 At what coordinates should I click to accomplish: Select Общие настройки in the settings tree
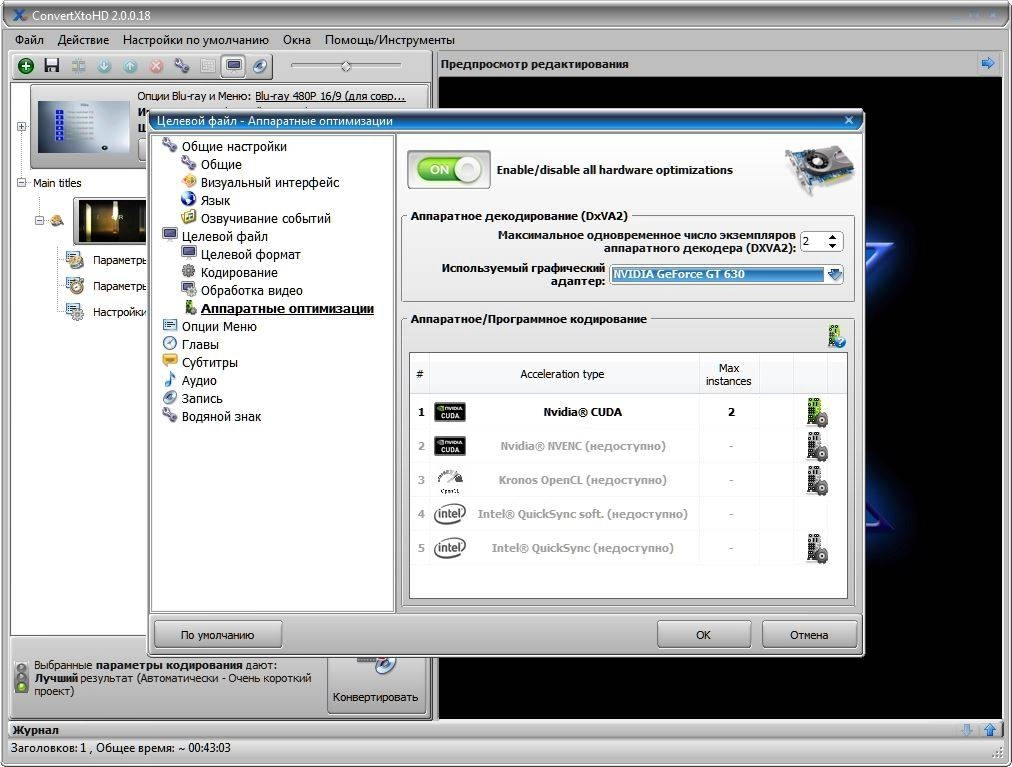click(234, 147)
